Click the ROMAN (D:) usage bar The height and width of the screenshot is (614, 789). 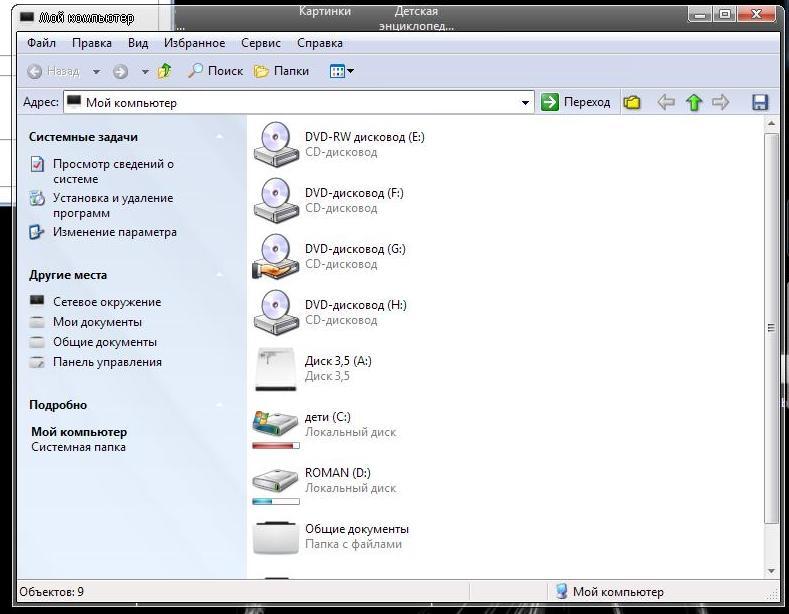click(x=276, y=501)
